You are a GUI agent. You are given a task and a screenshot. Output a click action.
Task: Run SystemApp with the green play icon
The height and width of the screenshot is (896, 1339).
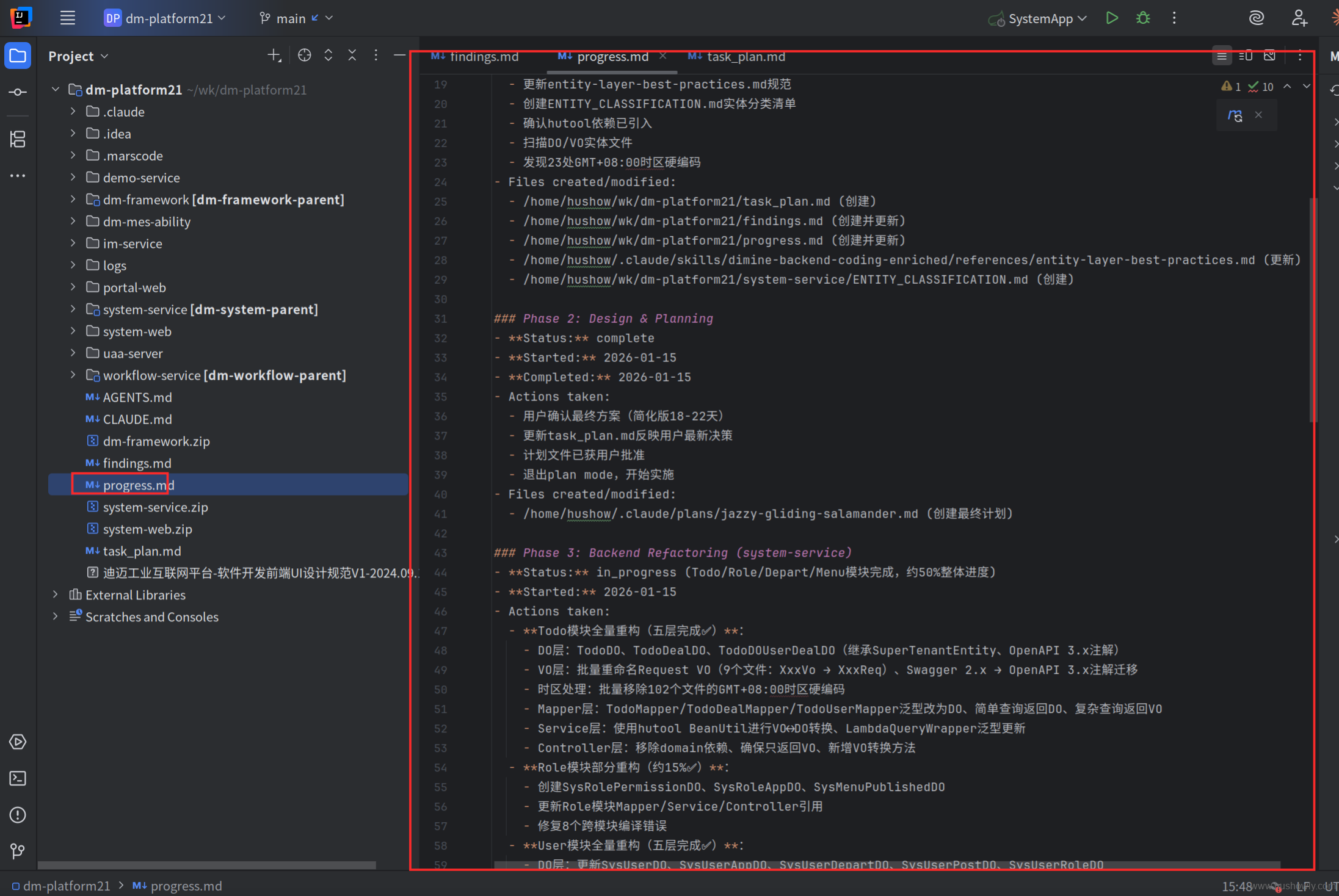tap(1112, 18)
